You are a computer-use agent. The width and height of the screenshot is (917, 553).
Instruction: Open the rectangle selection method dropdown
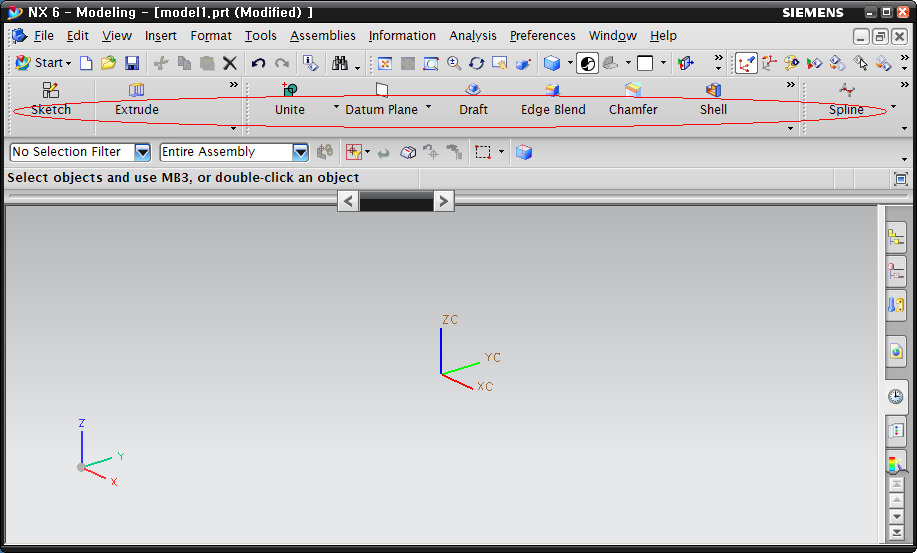(501, 152)
